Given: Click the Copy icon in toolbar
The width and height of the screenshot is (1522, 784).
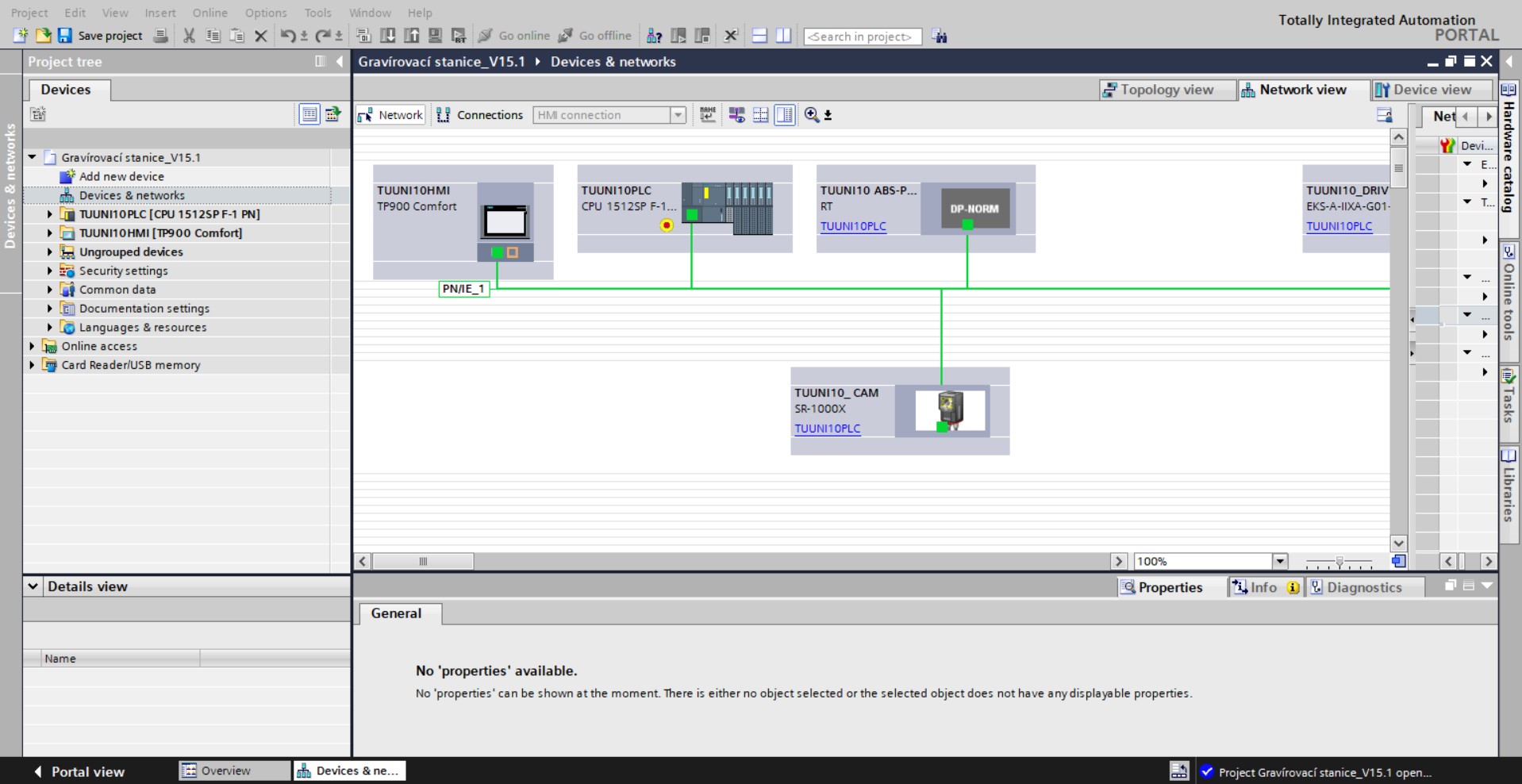Looking at the screenshot, I should click(x=213, y=36).
